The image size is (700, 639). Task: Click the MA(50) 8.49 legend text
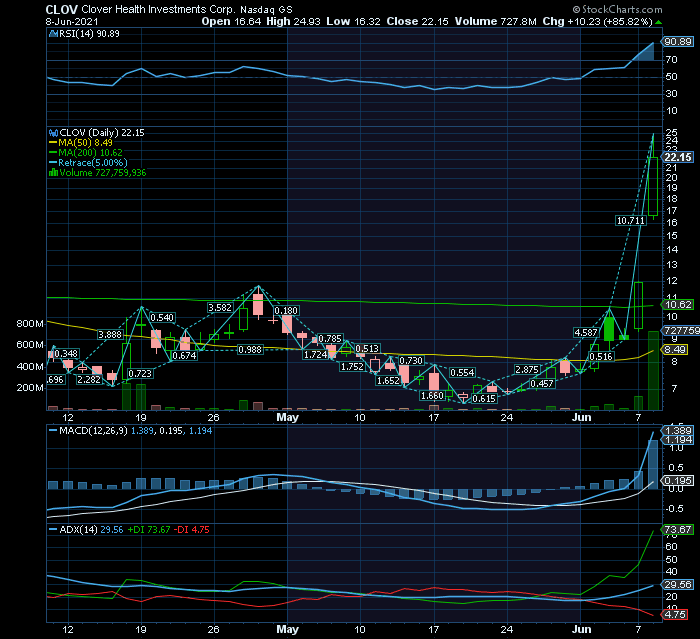[85, 143]
